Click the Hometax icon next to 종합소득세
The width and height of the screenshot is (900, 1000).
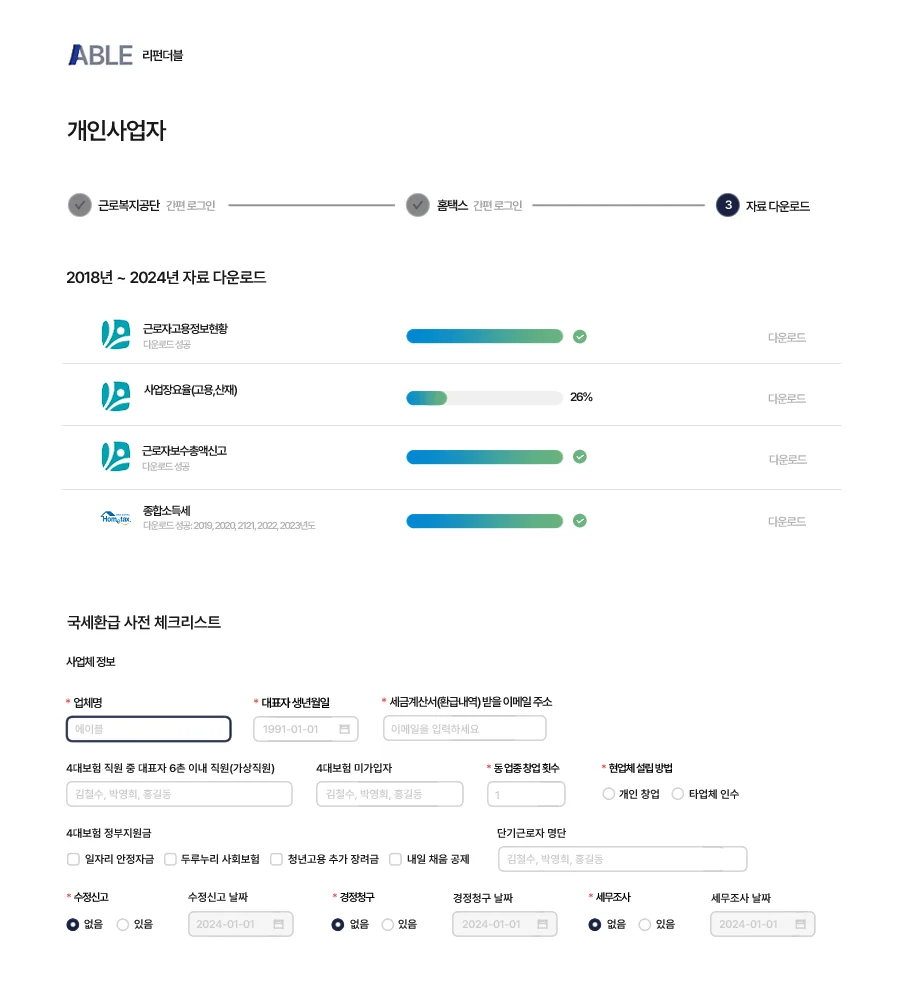coord(117,517)
